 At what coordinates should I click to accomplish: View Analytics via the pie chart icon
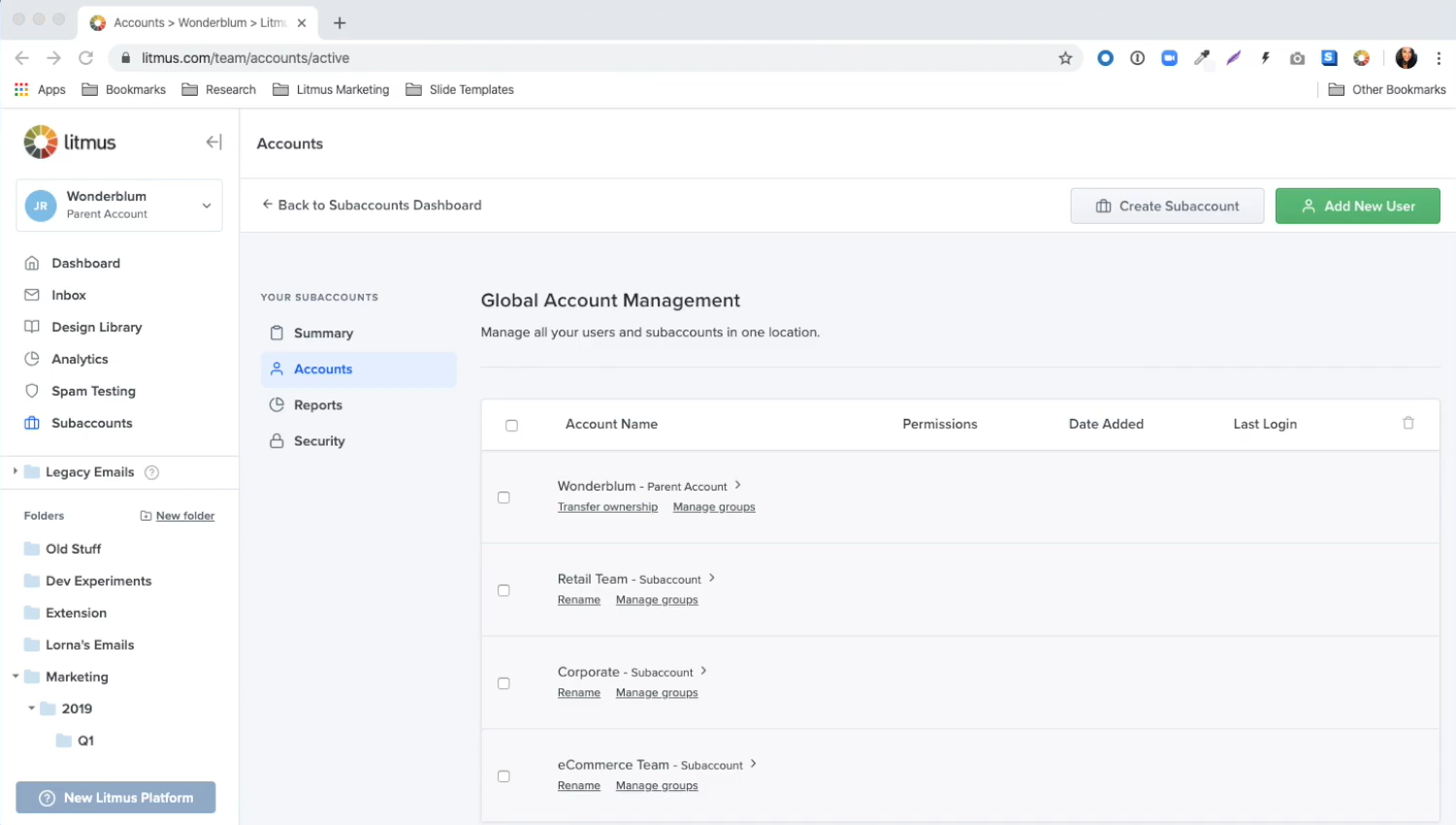tap(32, 359)
